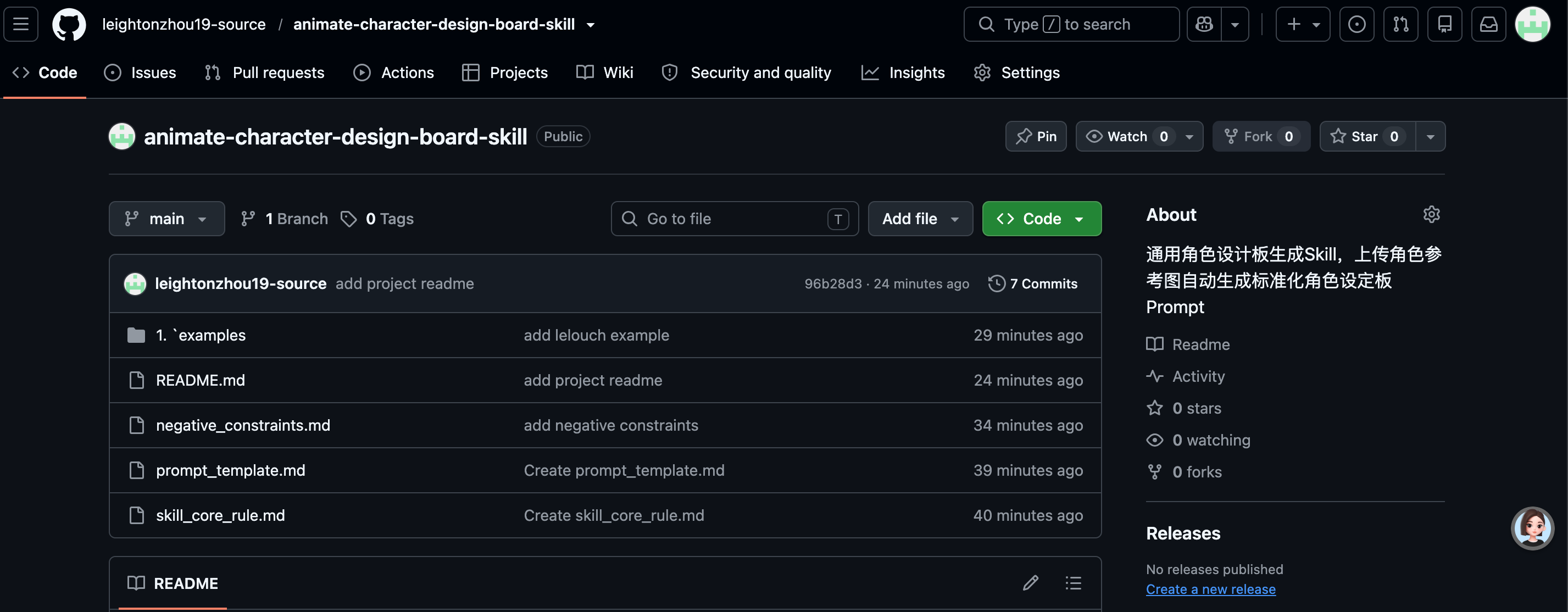Screen dimensions: 1568x612
Task: Open the user avatar menu
Action: click(1532, 24)
